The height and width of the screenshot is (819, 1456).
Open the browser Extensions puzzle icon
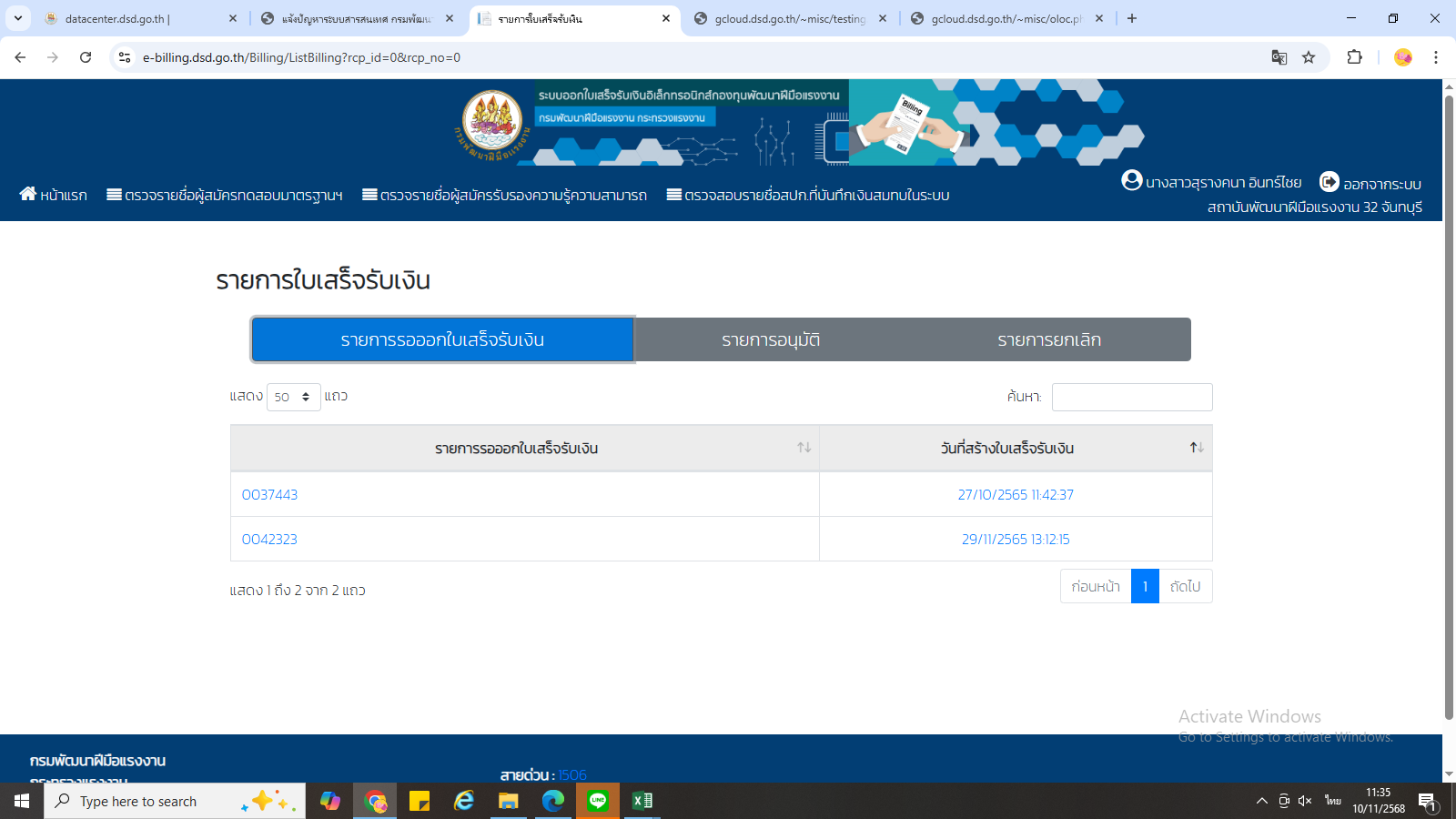tap(1354, 57)
